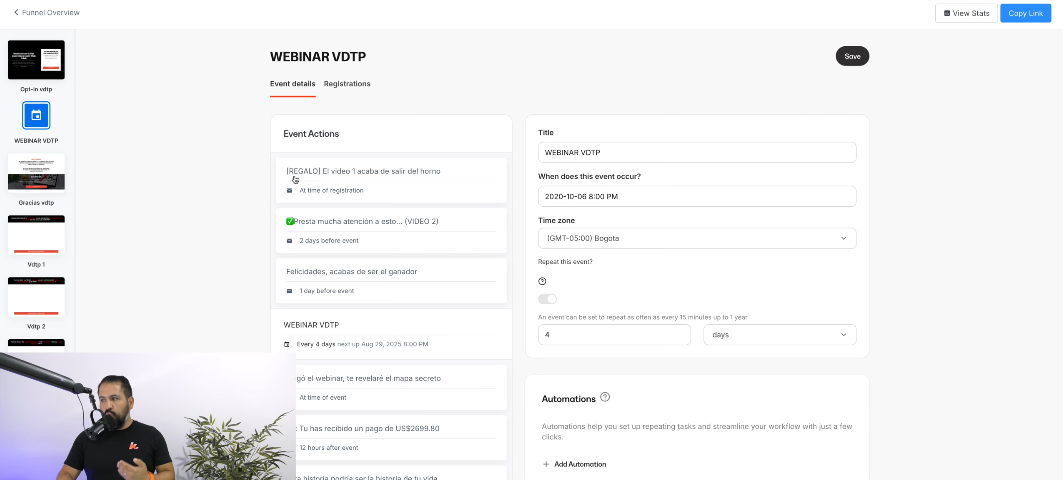Click mail icon beside '1 day before event'

289,291
